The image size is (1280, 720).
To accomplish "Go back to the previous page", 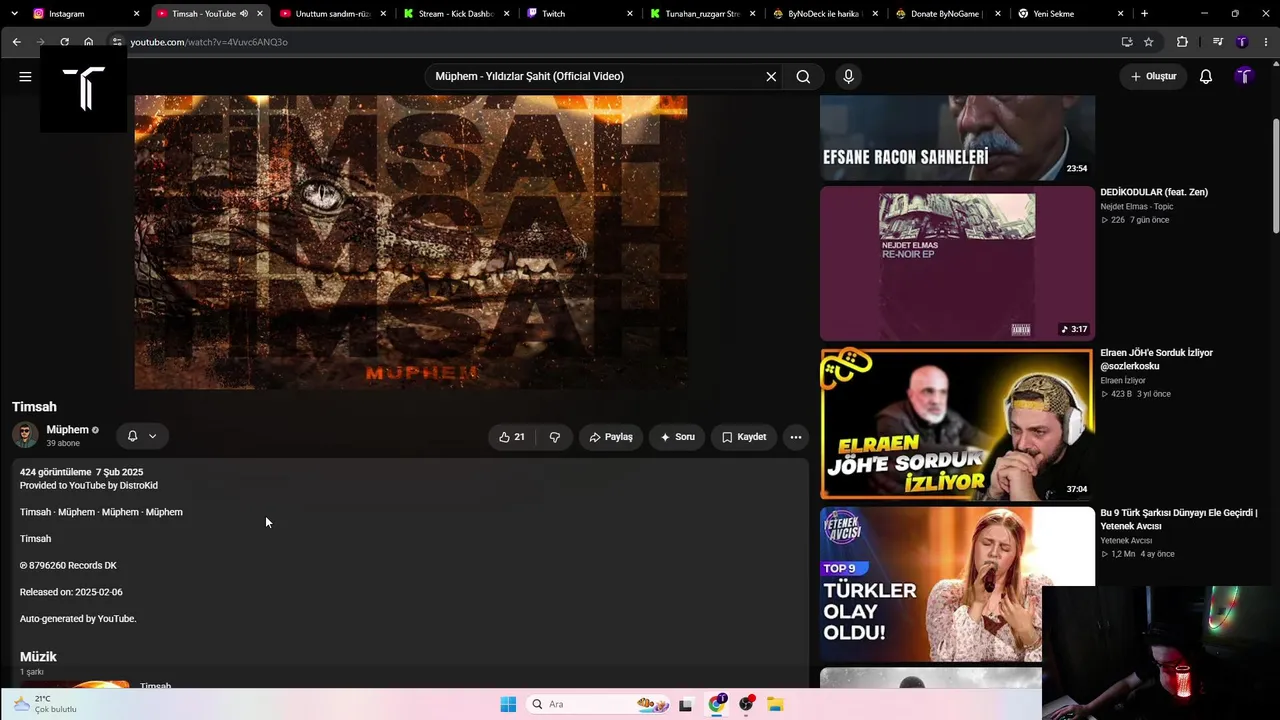I will tap(17, 42).
